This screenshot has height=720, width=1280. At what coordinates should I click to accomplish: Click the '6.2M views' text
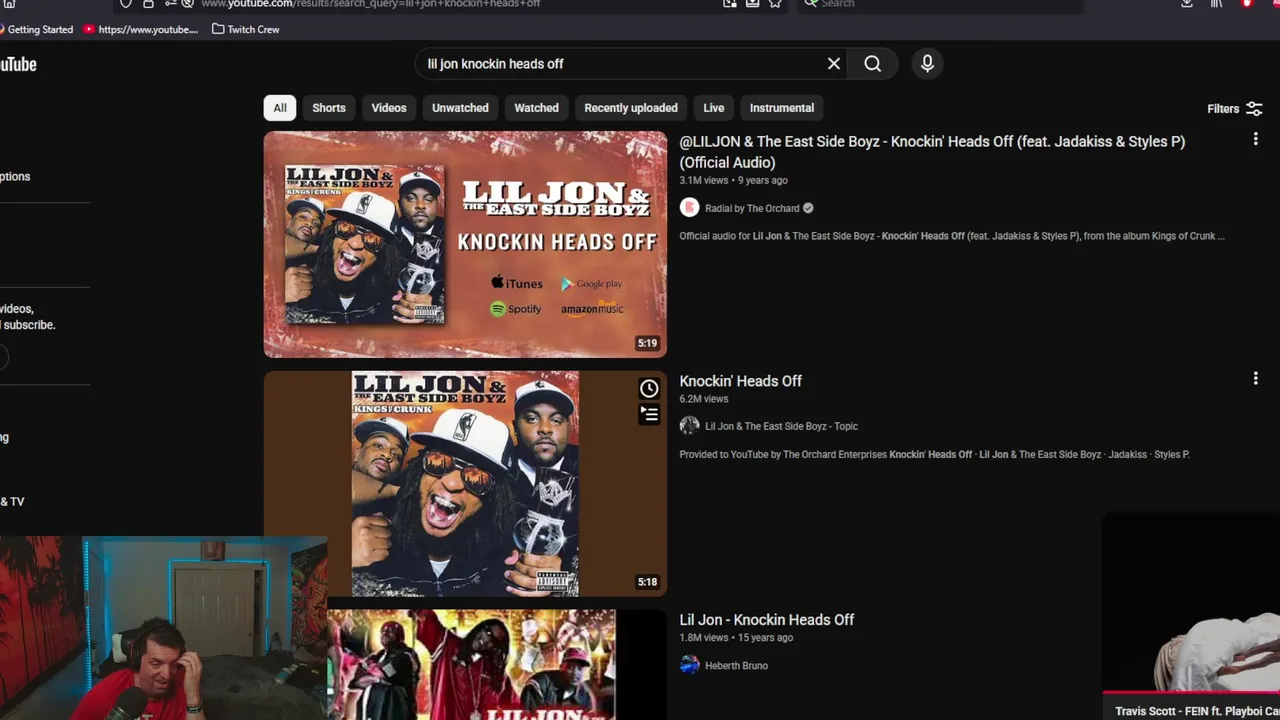[x=704, y=399]
